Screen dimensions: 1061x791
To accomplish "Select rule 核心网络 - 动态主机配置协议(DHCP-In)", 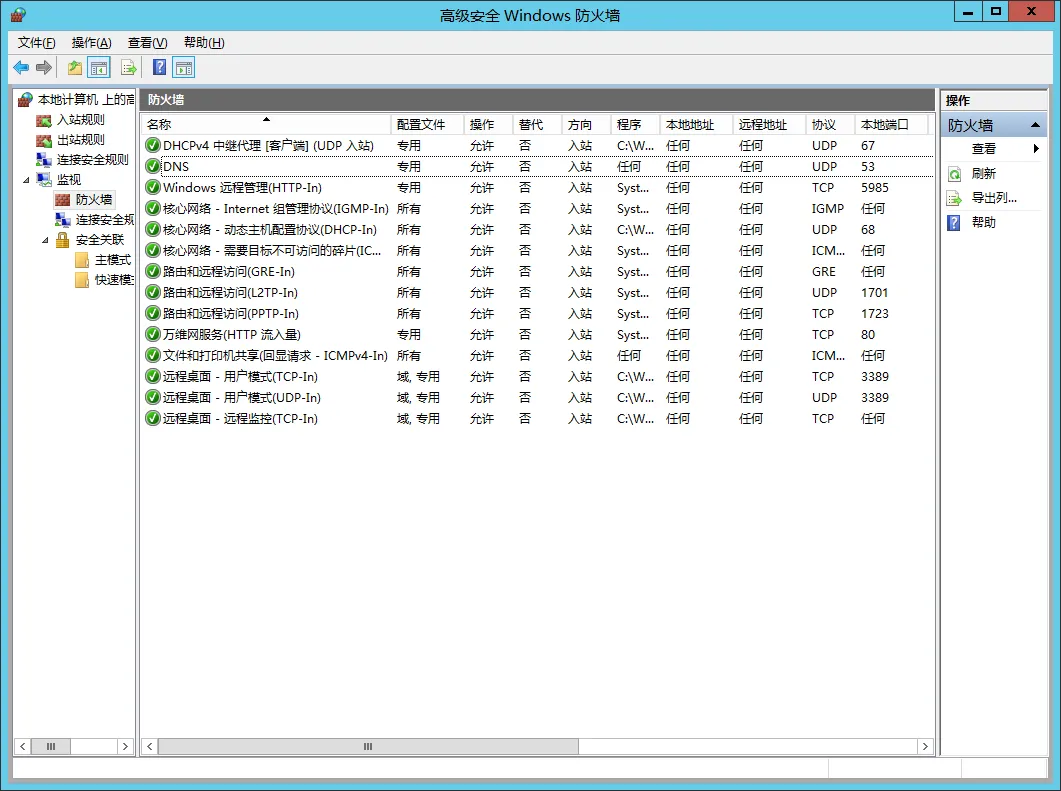I will pos(539,229).
